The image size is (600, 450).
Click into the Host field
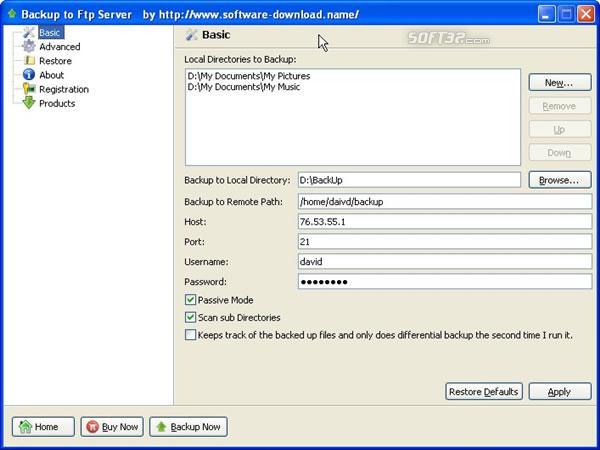tap(445, 222)
